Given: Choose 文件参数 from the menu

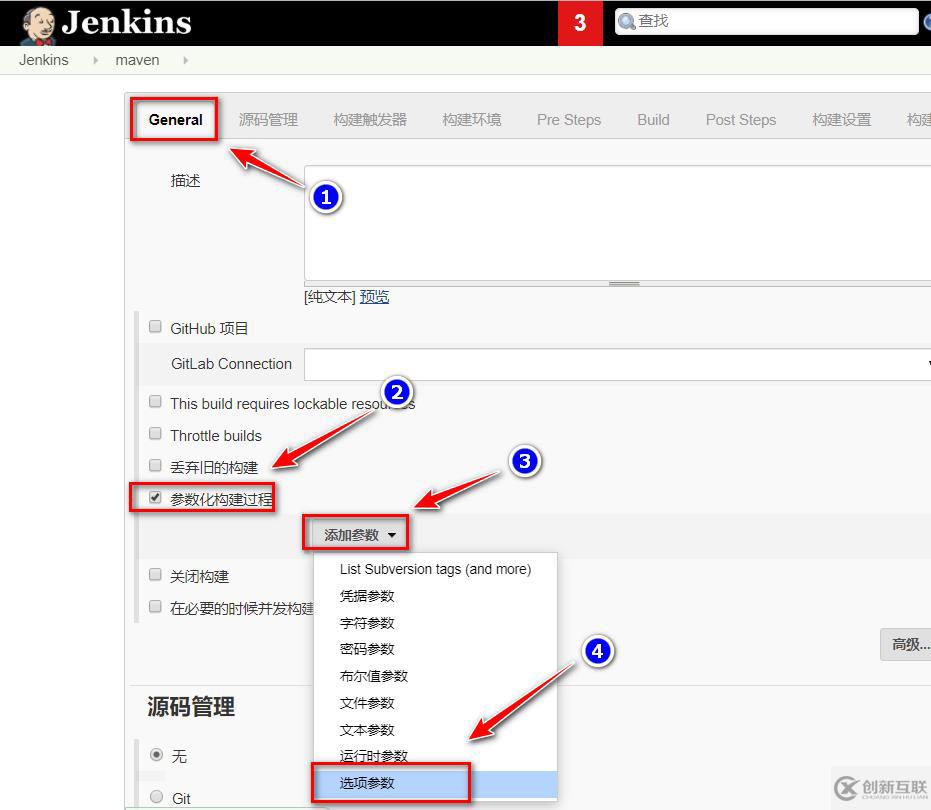Looking at the screenshot, I should (x=435, y=703).
